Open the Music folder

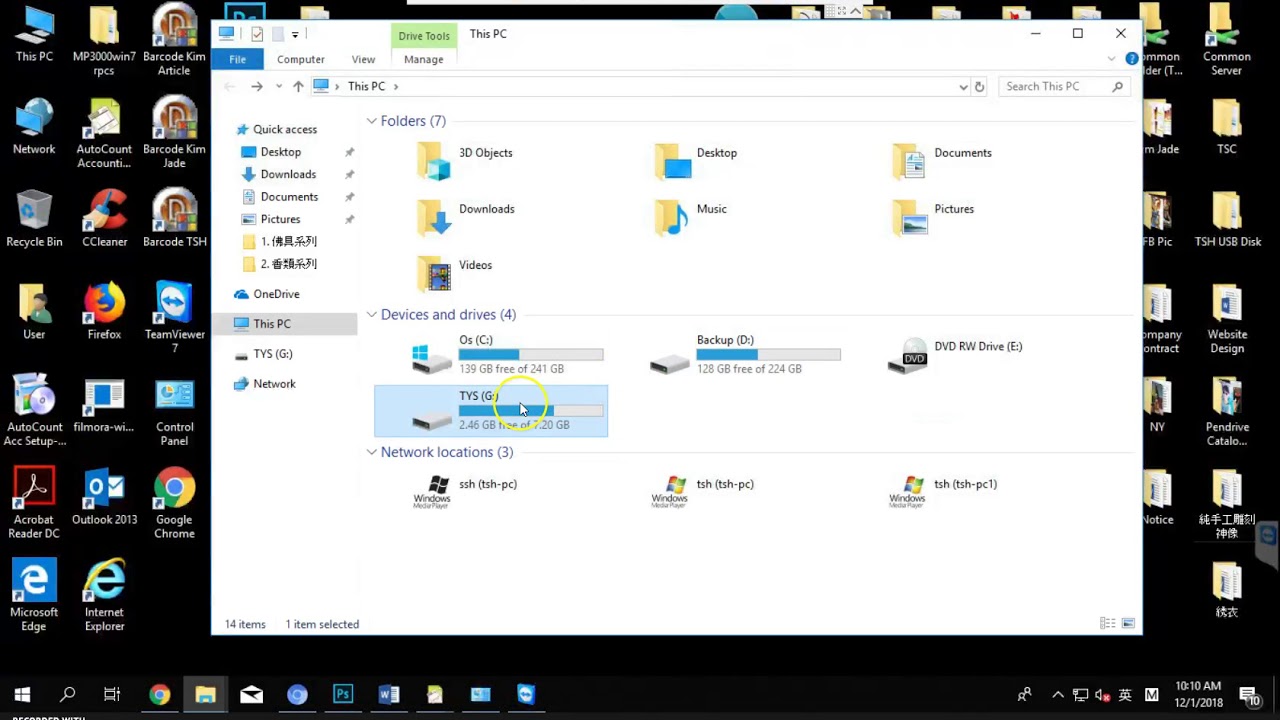(x=691, y=217)
